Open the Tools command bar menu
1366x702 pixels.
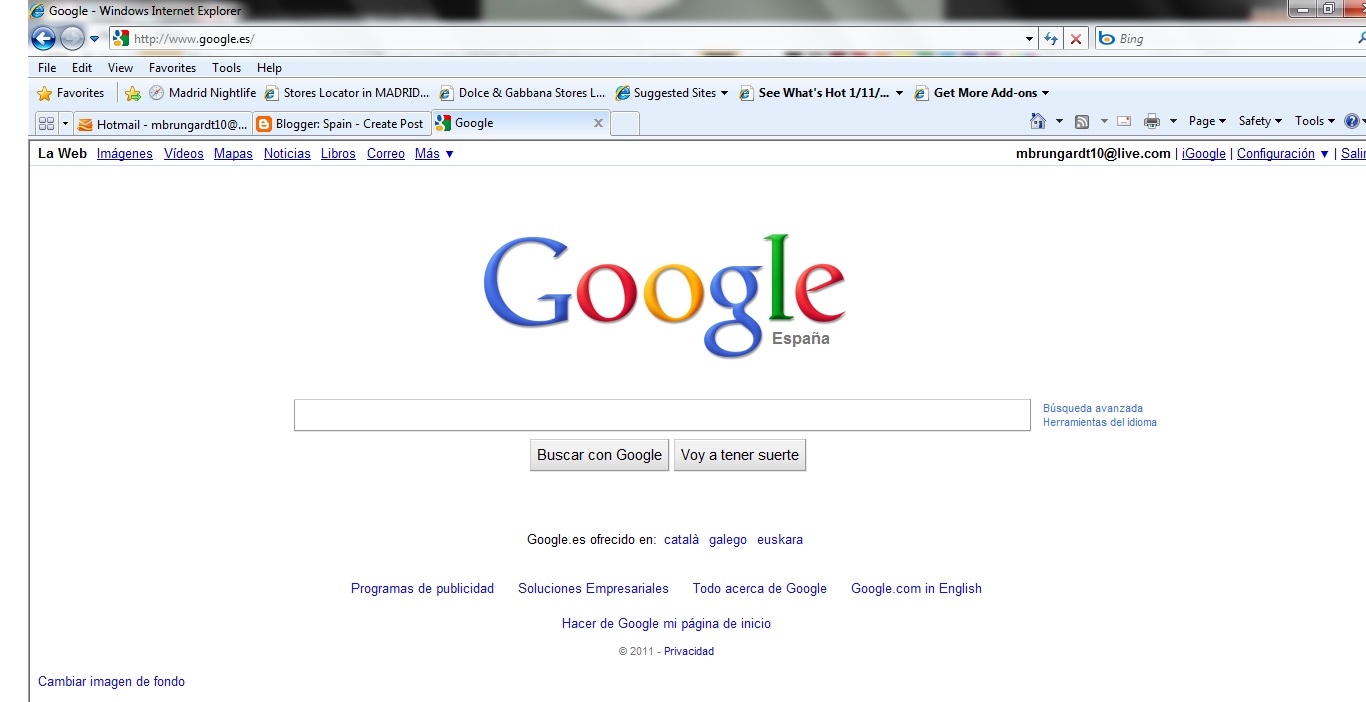(1315, 121)
